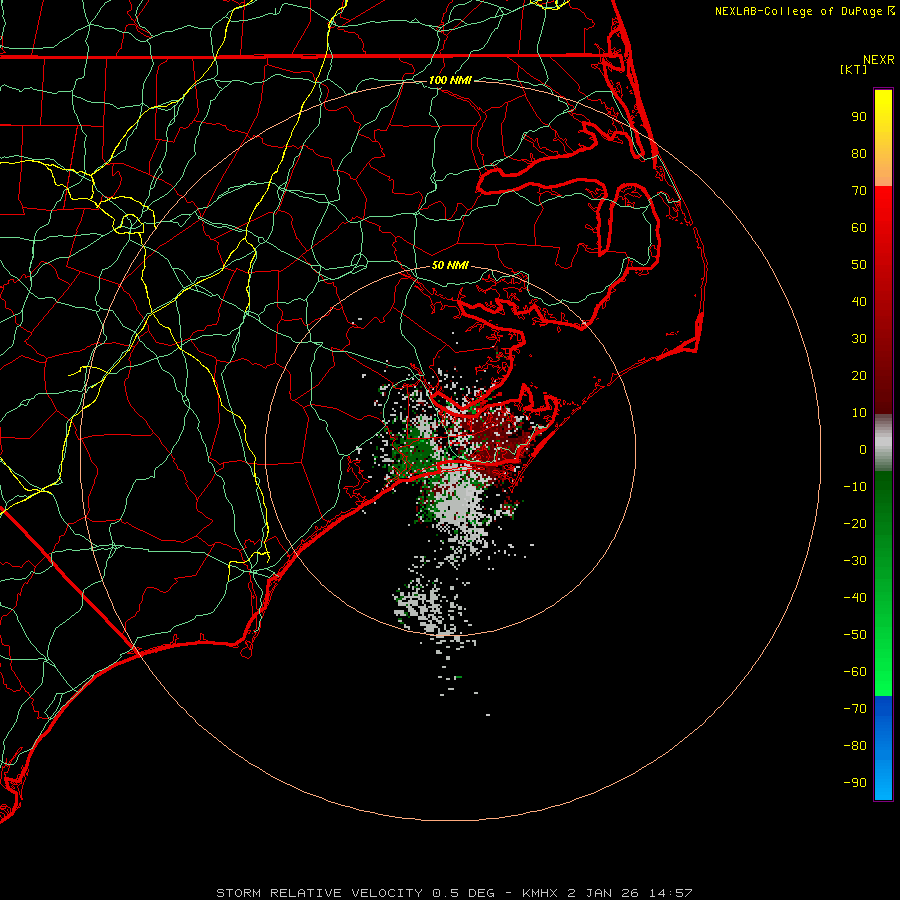Click the NEXR label above the color bar
Screen dimensions: 900x900
click(879, 60)
